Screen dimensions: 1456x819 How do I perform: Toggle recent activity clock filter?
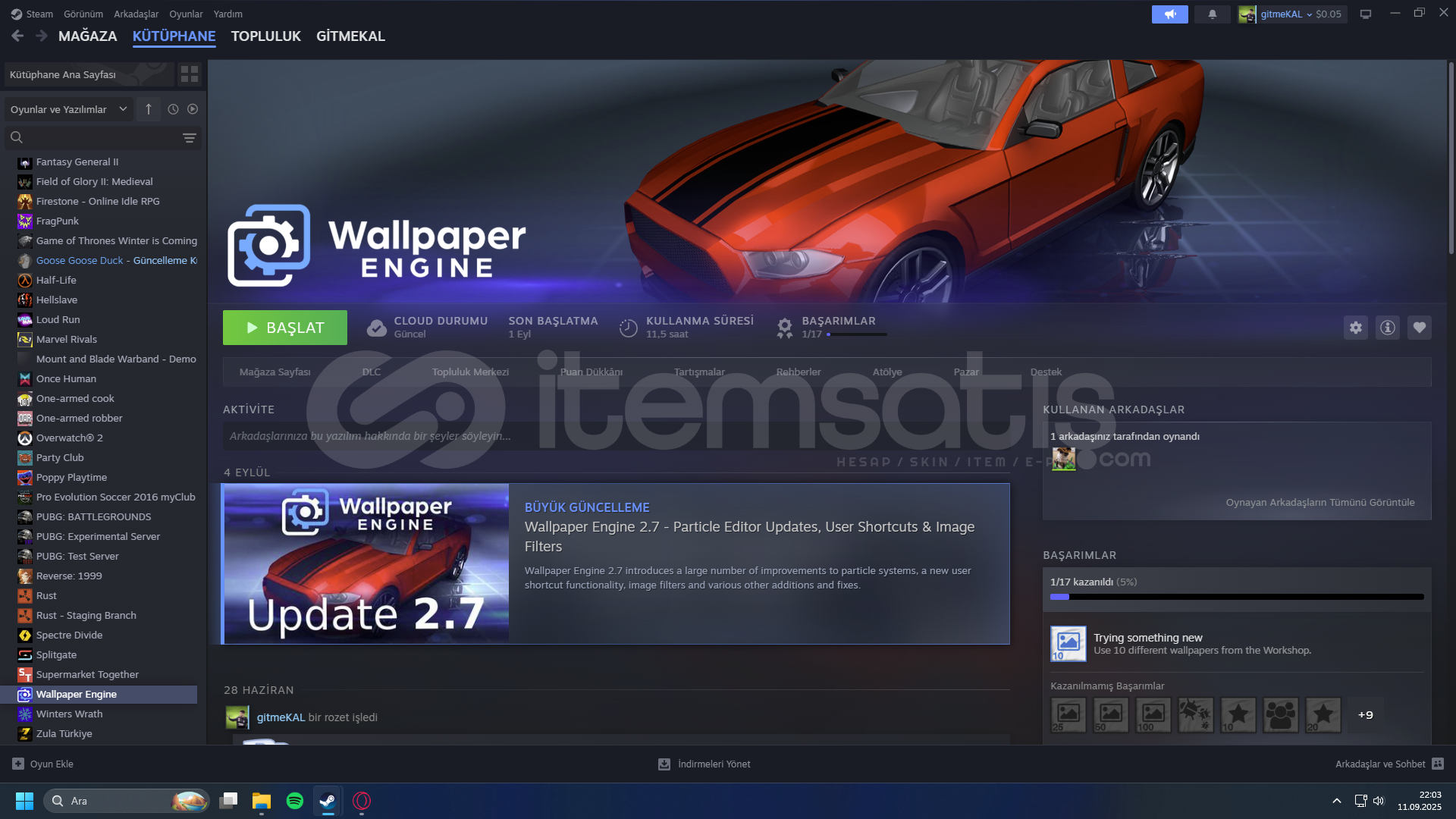click(173, 109)
